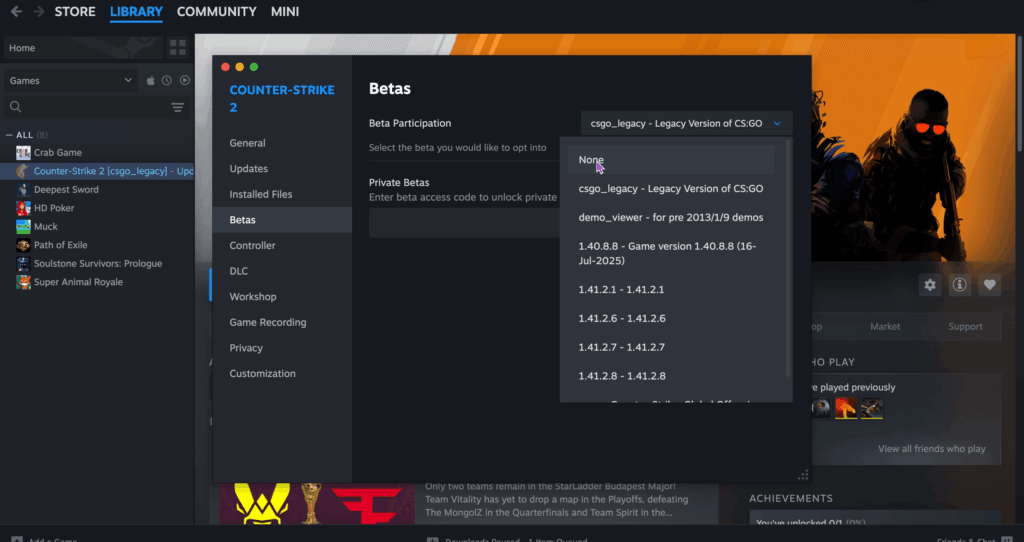Go forward with the right arrow
Viewport: 1024px width, 542px height.
[x=39, y=12]
